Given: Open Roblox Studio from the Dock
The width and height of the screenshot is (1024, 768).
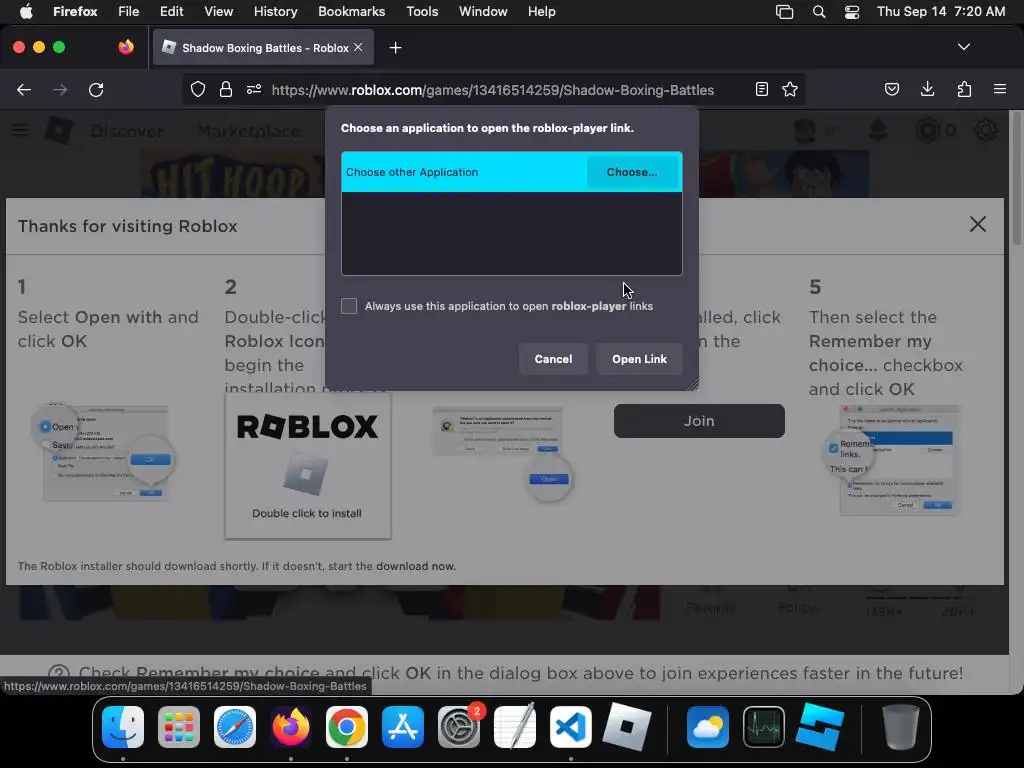Looking at the screenshot, I should (820, 727).
